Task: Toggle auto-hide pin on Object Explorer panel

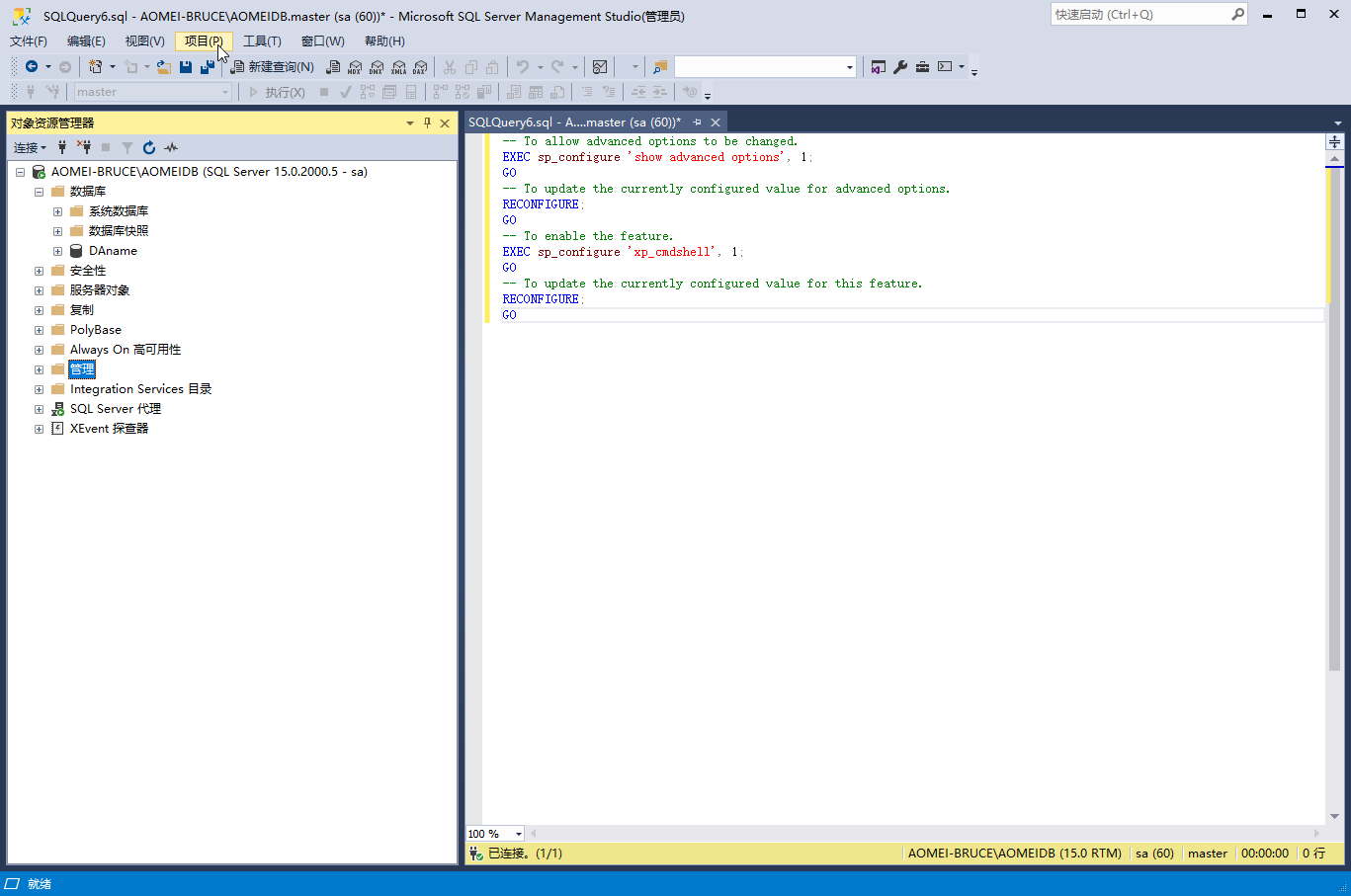Action: pyautogui.click(x=427, y=123)
